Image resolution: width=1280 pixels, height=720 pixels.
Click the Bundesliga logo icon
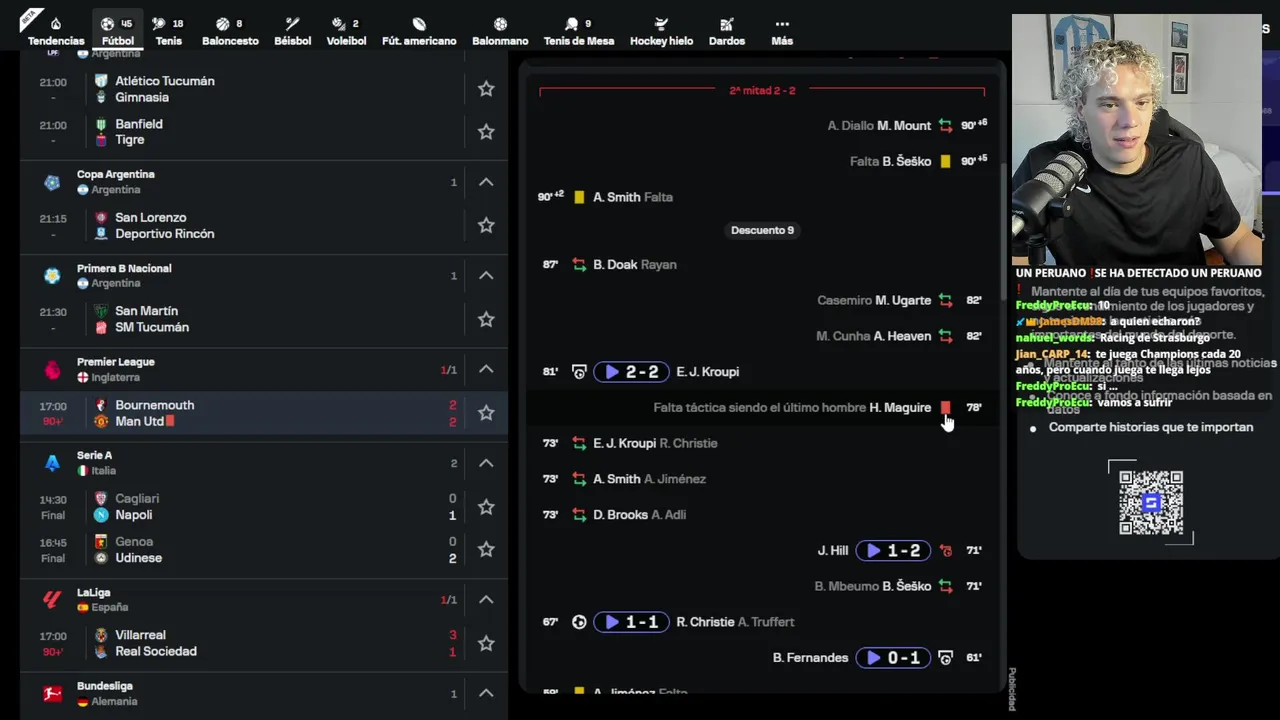52,694
